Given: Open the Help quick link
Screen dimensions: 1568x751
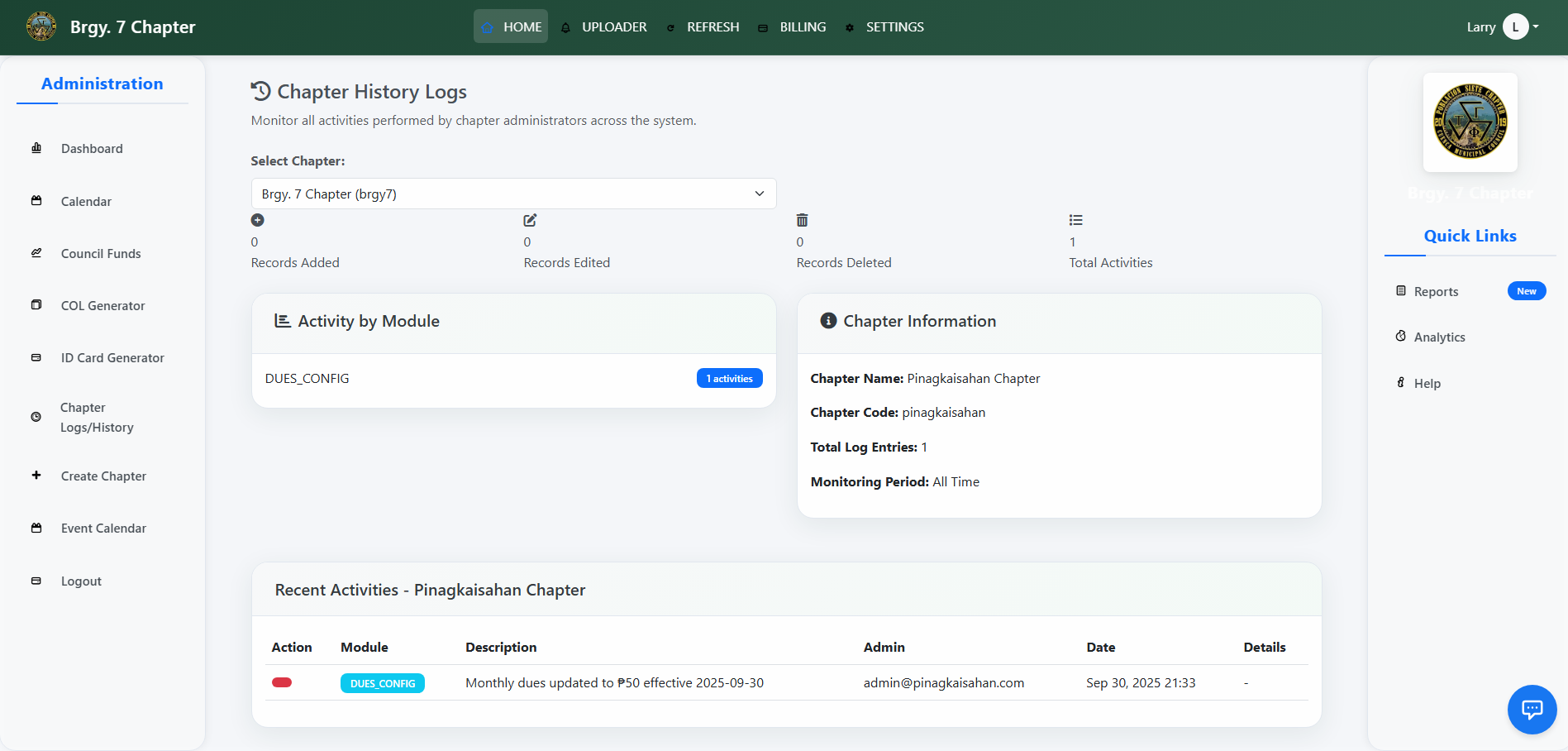Looking at the screenshot, I should click(1427, 383).
